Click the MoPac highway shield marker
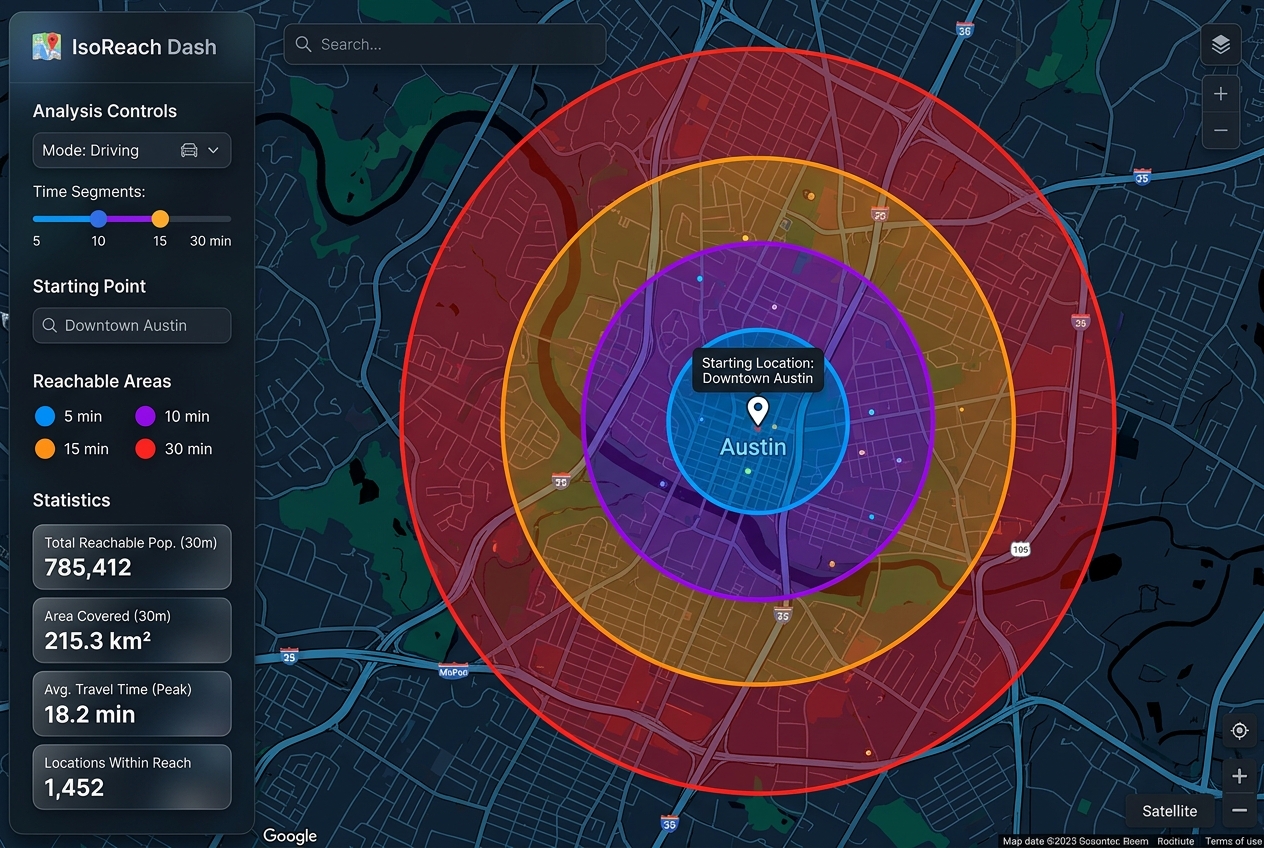This screenshot has width=1264, height=848. pyautogui.click(x=453, y=671)
